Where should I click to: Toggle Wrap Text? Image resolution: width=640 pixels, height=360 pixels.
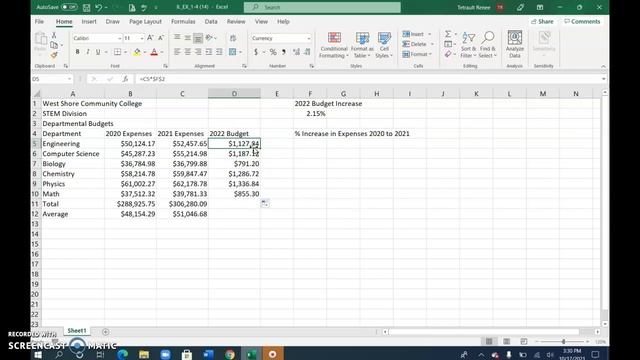point(233,38)
